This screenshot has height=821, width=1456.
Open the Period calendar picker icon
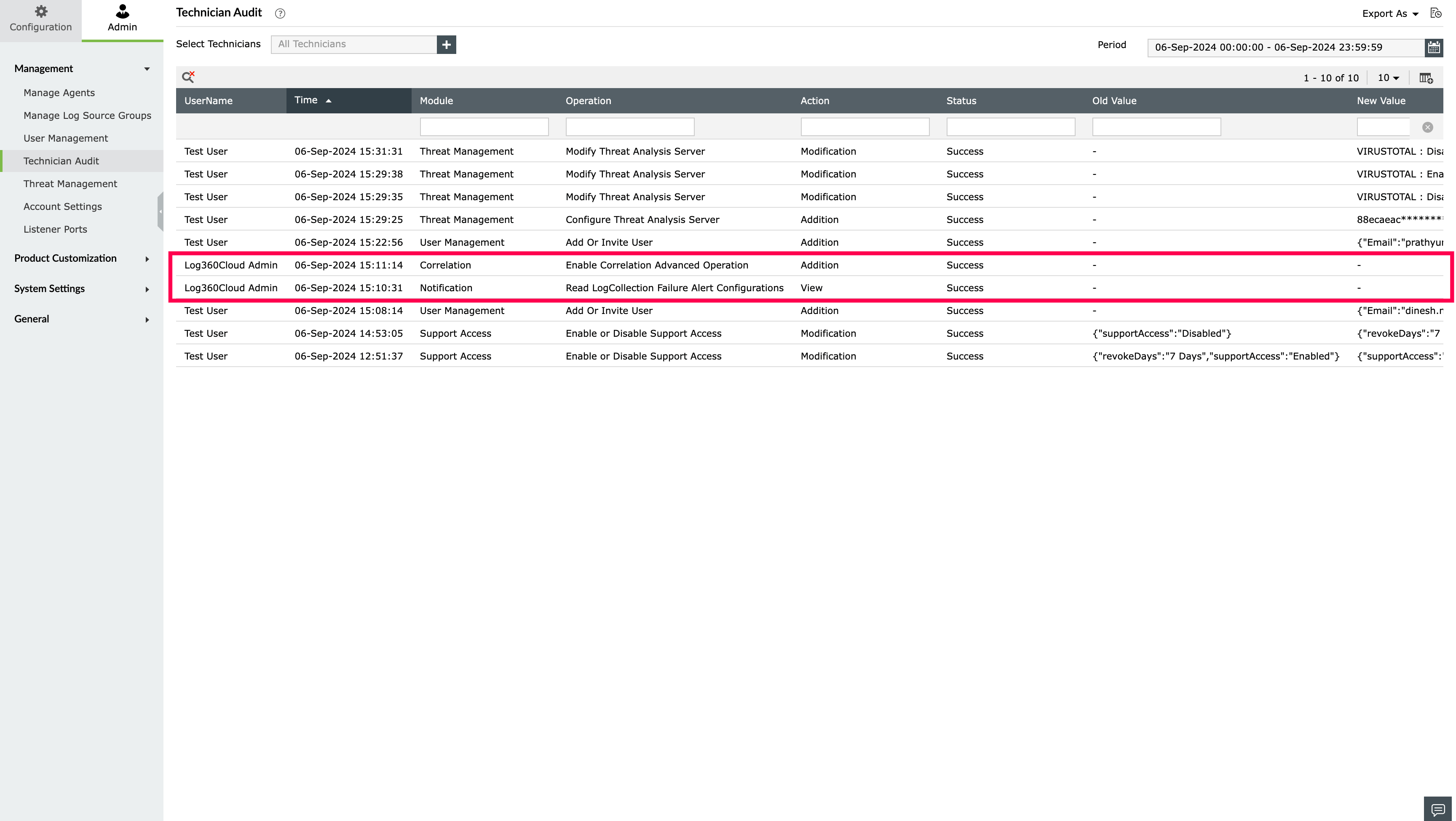(x=1433, y=48)
